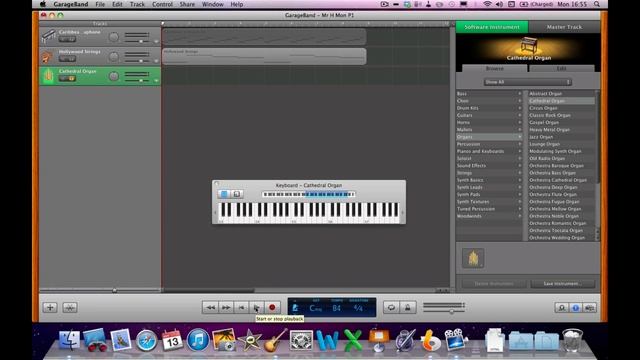This screenshot has height=360, width=640.
Task: Select Classic Rock Organ instrument
Action: pyautogui.click(x=561, y=115)
